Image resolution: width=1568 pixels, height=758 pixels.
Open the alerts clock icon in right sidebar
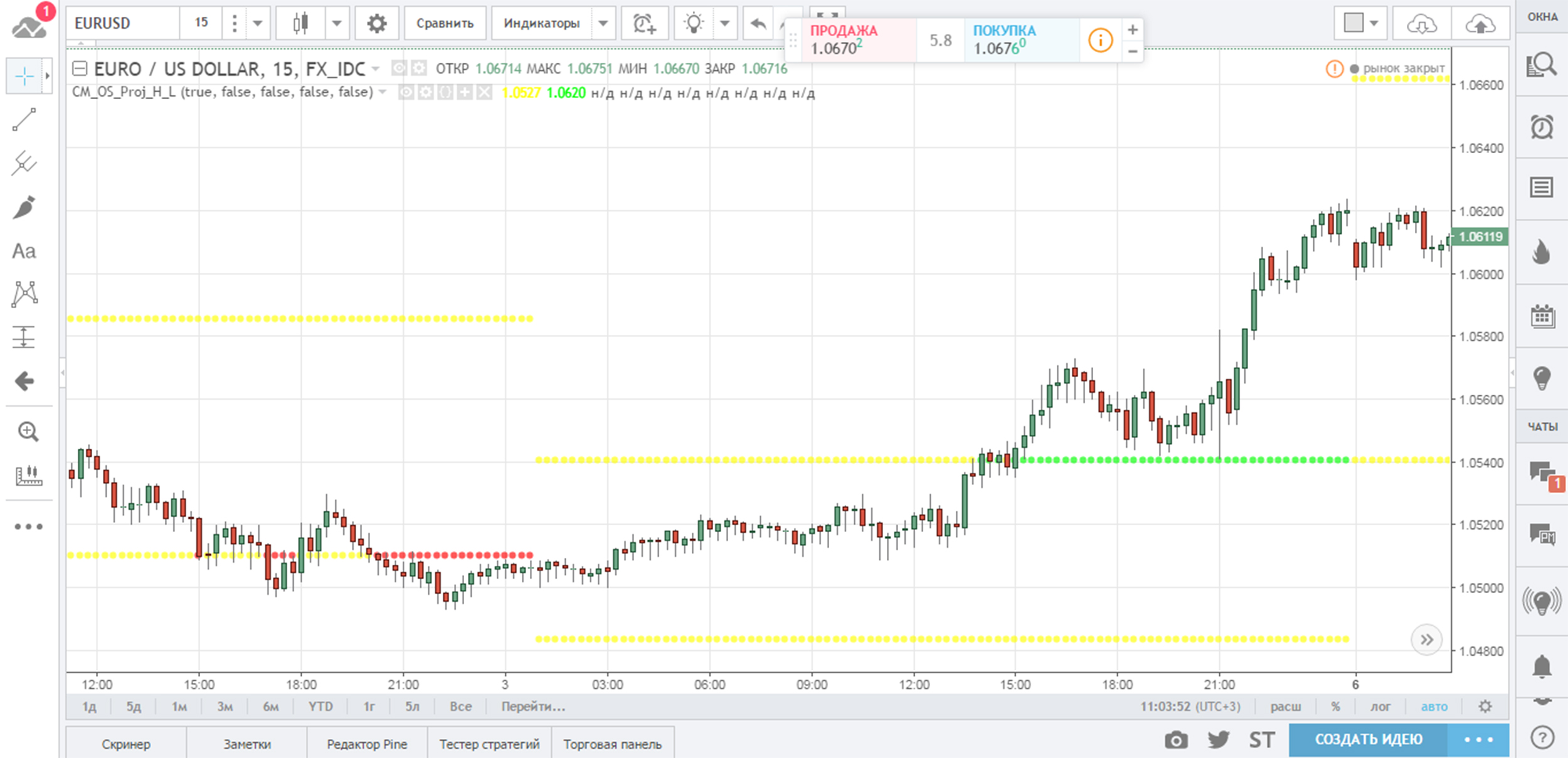tap(1542, 127)
